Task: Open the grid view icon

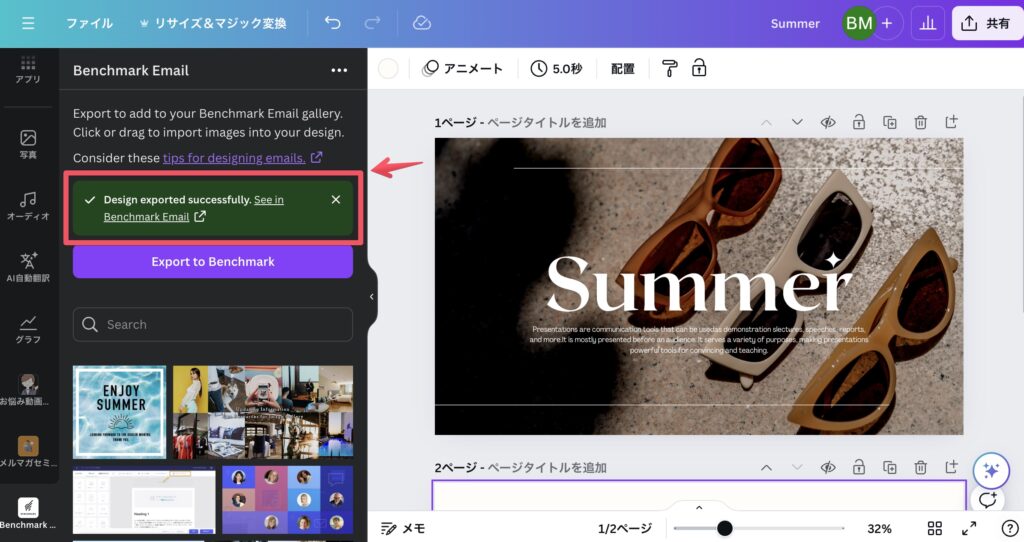Action: pyautogui.click(x=934, y=528)
